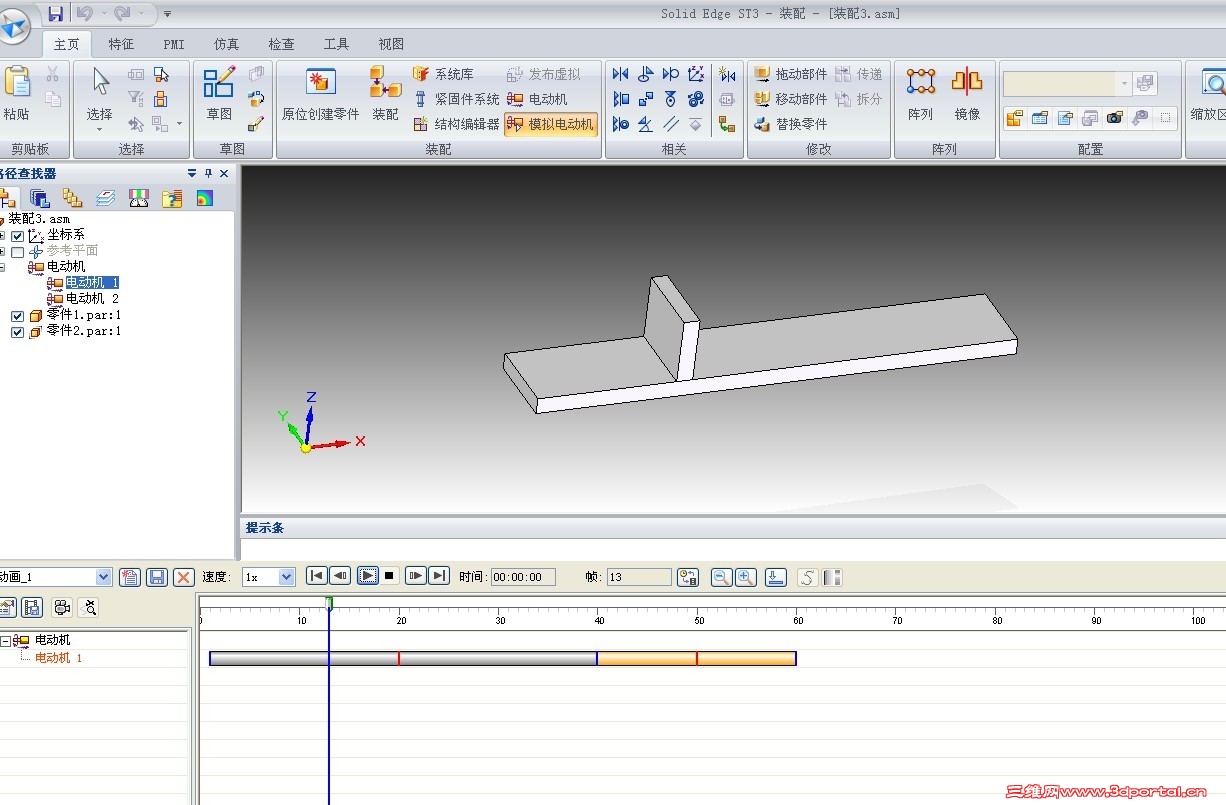The width and height of the screenshot is (1226, 805).
Task: Switch to the 视图 tab
Action: [x=391, y=44]
